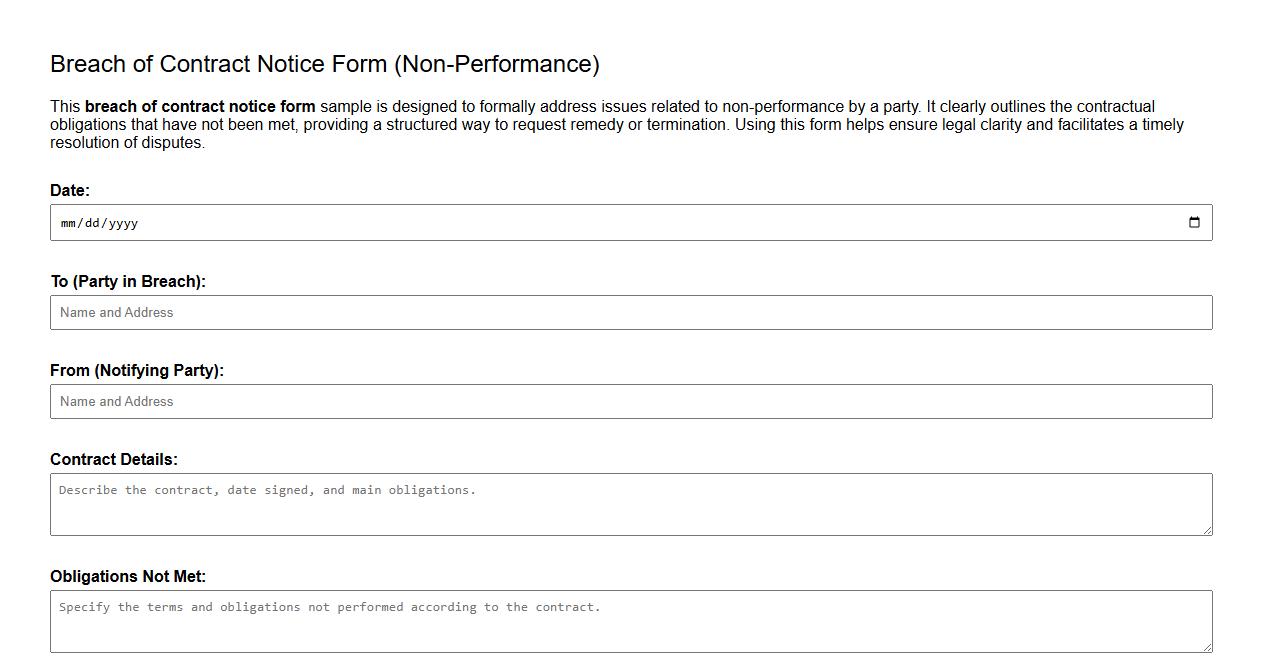This screenshot has height=663, width=1263.
Task: Click the Date label above the date input
Action: 69,190
